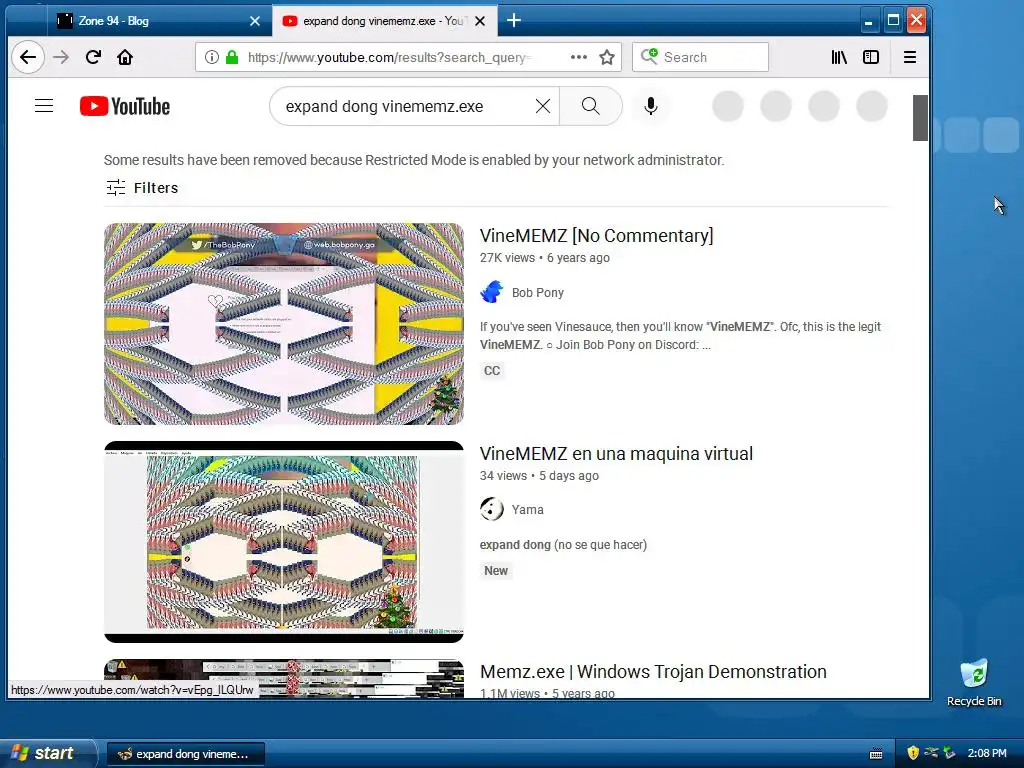This screenshot has height=768, width=1024.
Task: Toggle the sidebar view icon
Action: coord(871,57)
